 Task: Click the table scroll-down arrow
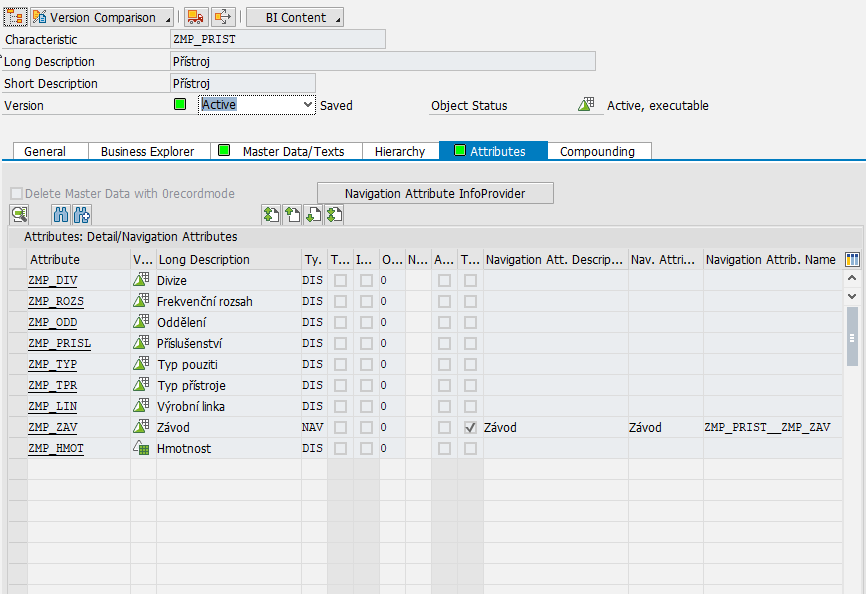click(x=852, y=296)
